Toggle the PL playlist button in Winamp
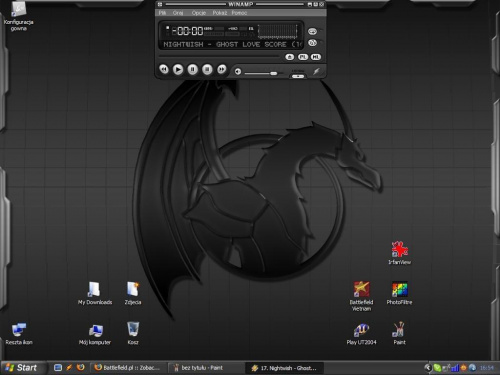 coord(303,57)
